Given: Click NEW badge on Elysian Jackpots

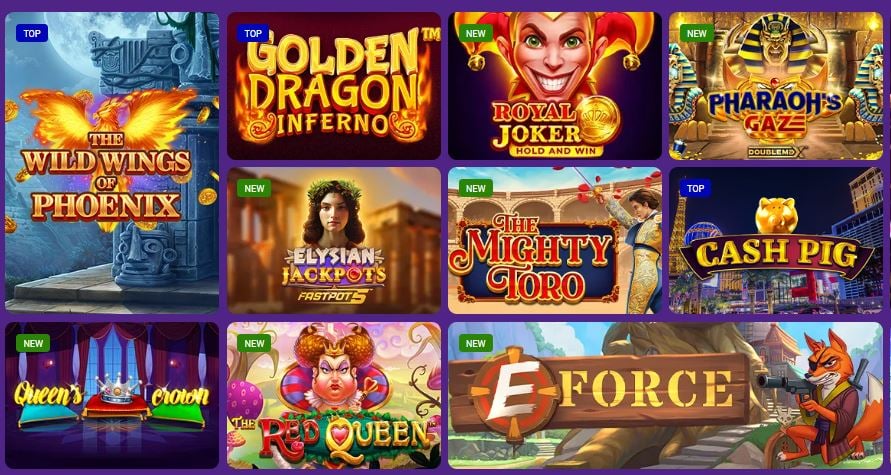Looking at the screenshot, I should click(254, 188).
